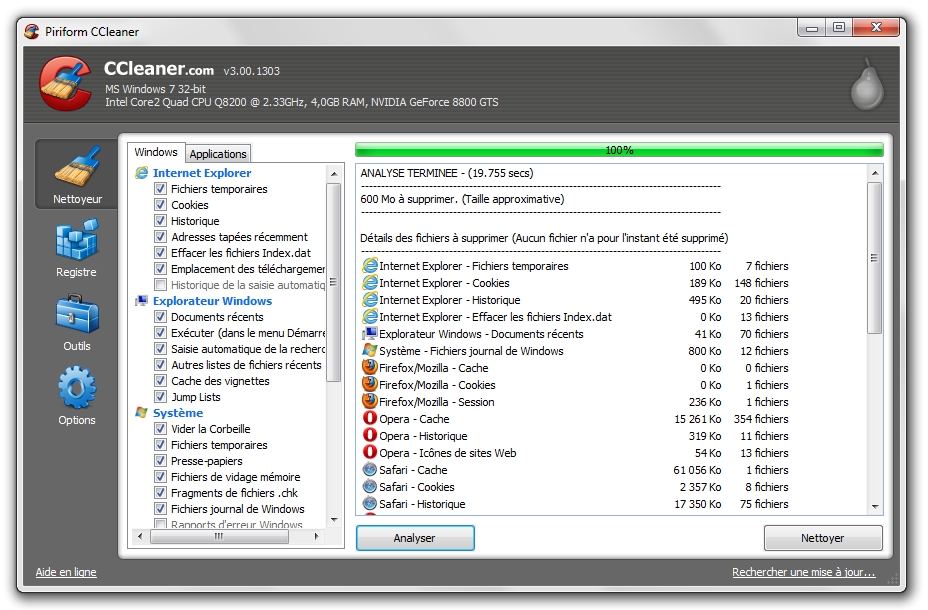Uncheck Internet Explorer Fichiers temporaires

click(x=160, y=189)
